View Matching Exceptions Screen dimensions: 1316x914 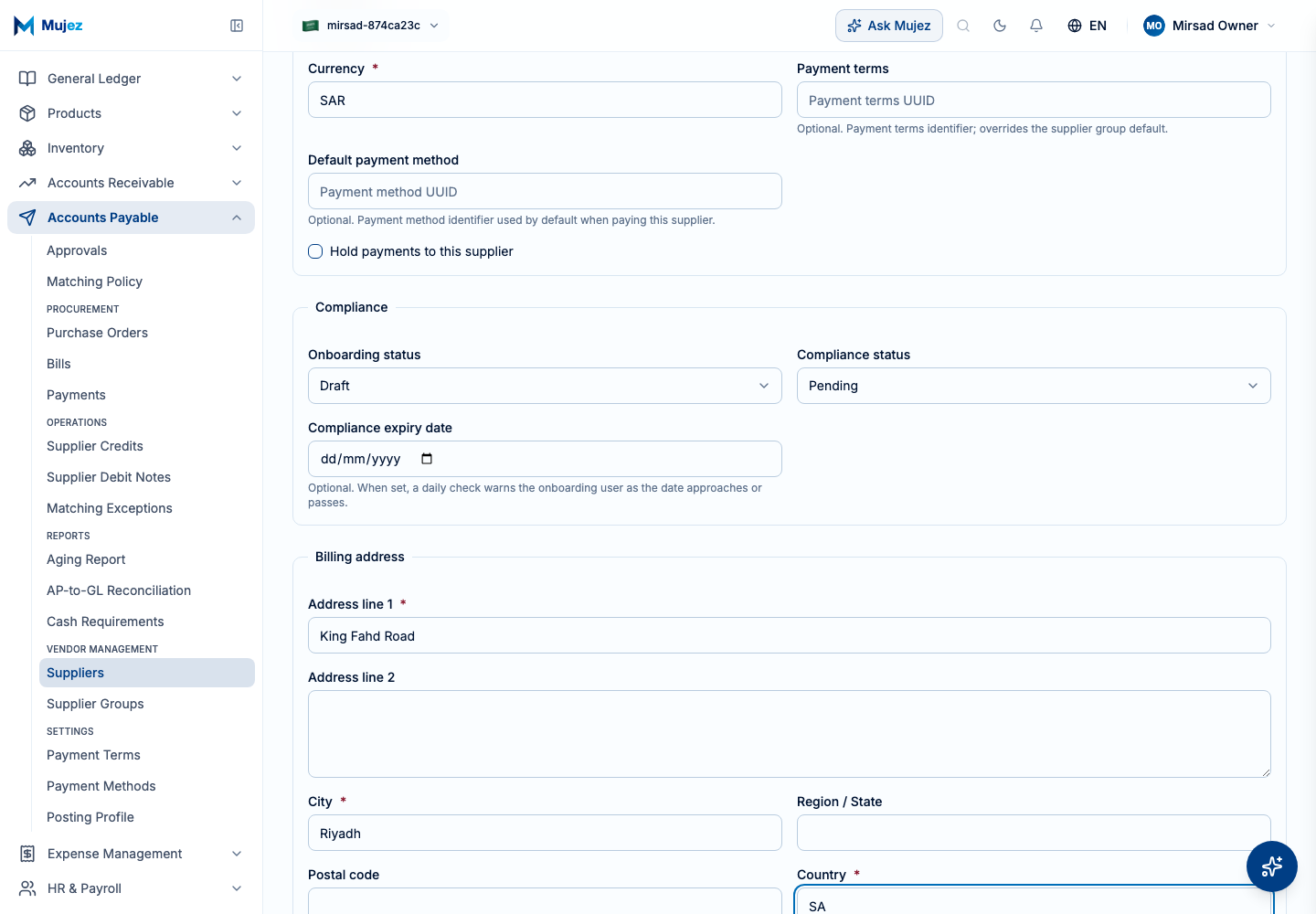tap(147, 508)
